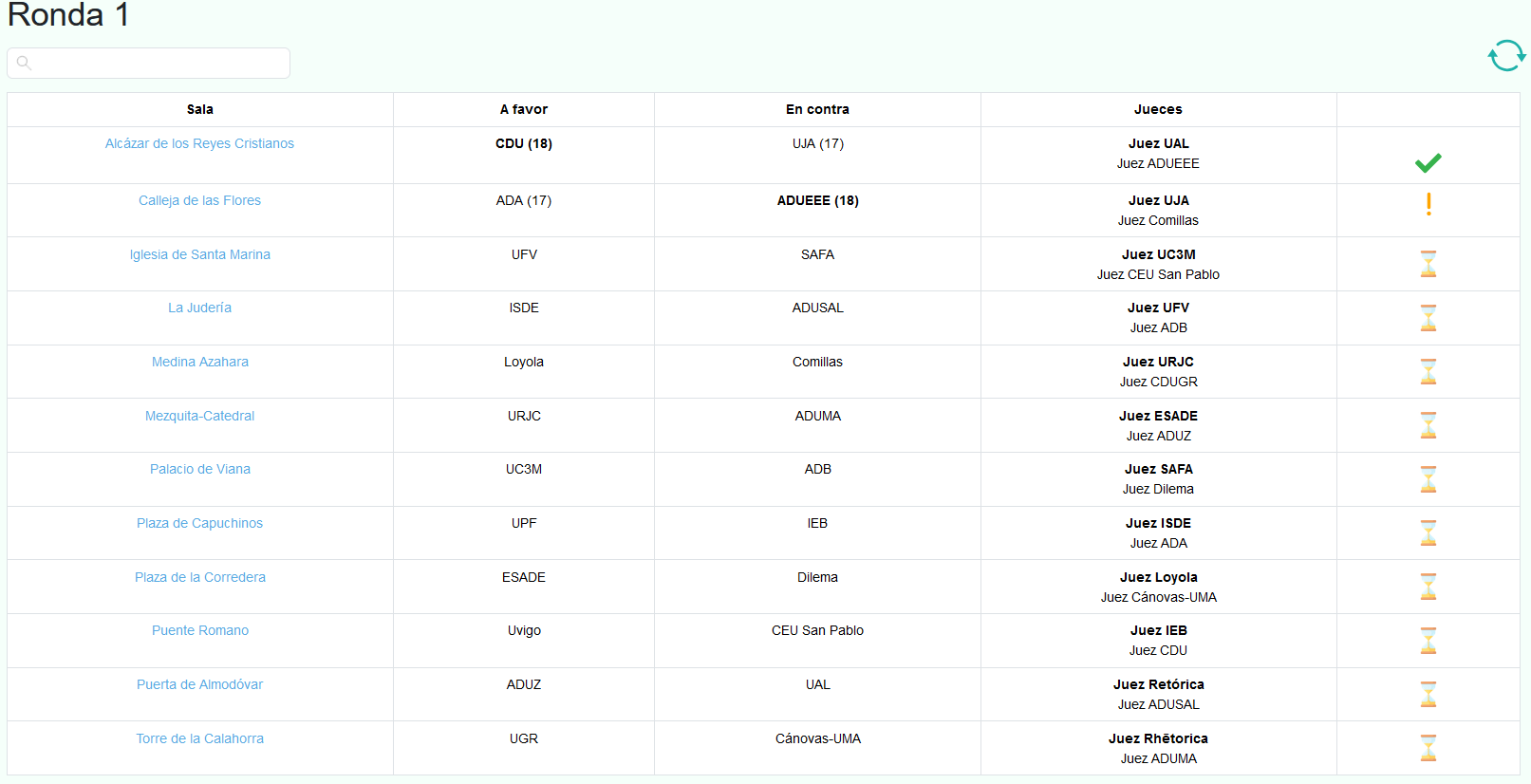This screenshot has height=784, width=1531.
Task: Open Mezquita-Catedral room link
Action: (x=199, y=416)
